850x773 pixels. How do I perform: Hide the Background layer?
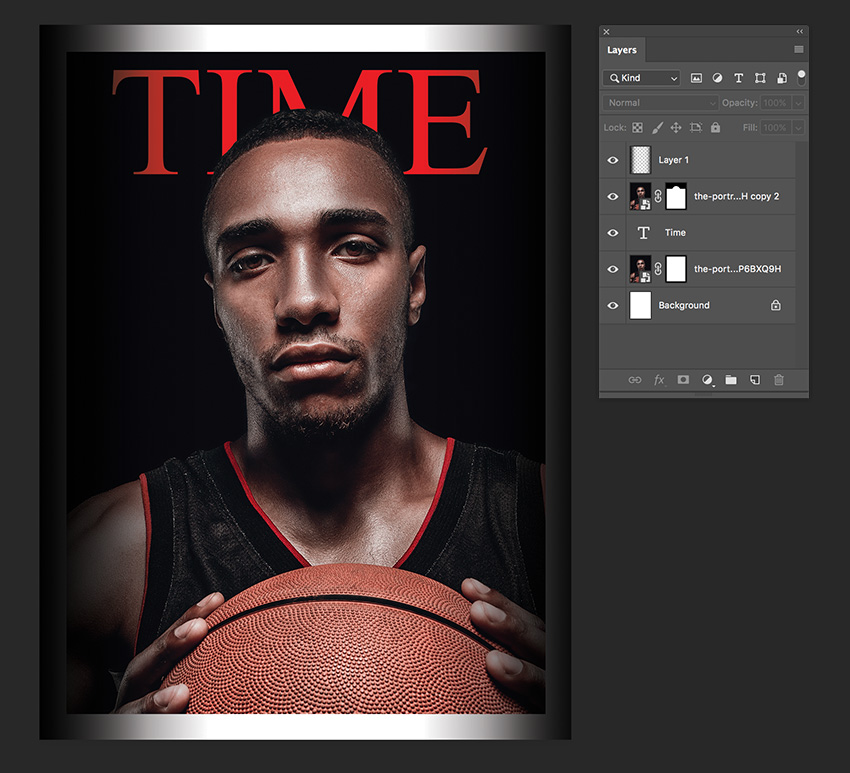613,305
